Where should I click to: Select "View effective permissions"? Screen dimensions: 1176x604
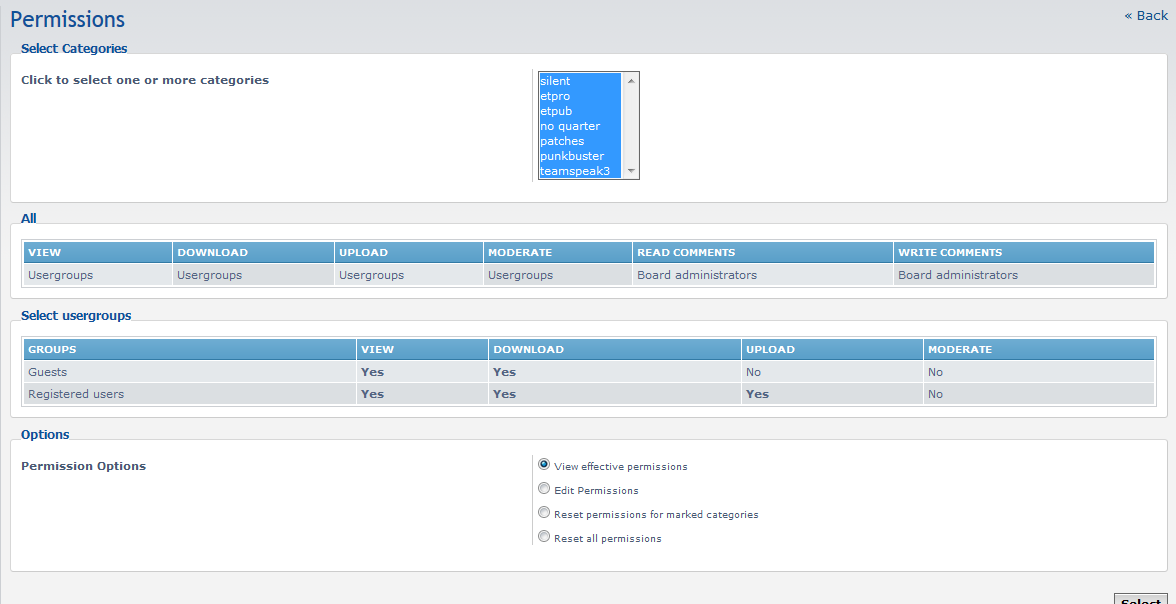click(544, 464)
